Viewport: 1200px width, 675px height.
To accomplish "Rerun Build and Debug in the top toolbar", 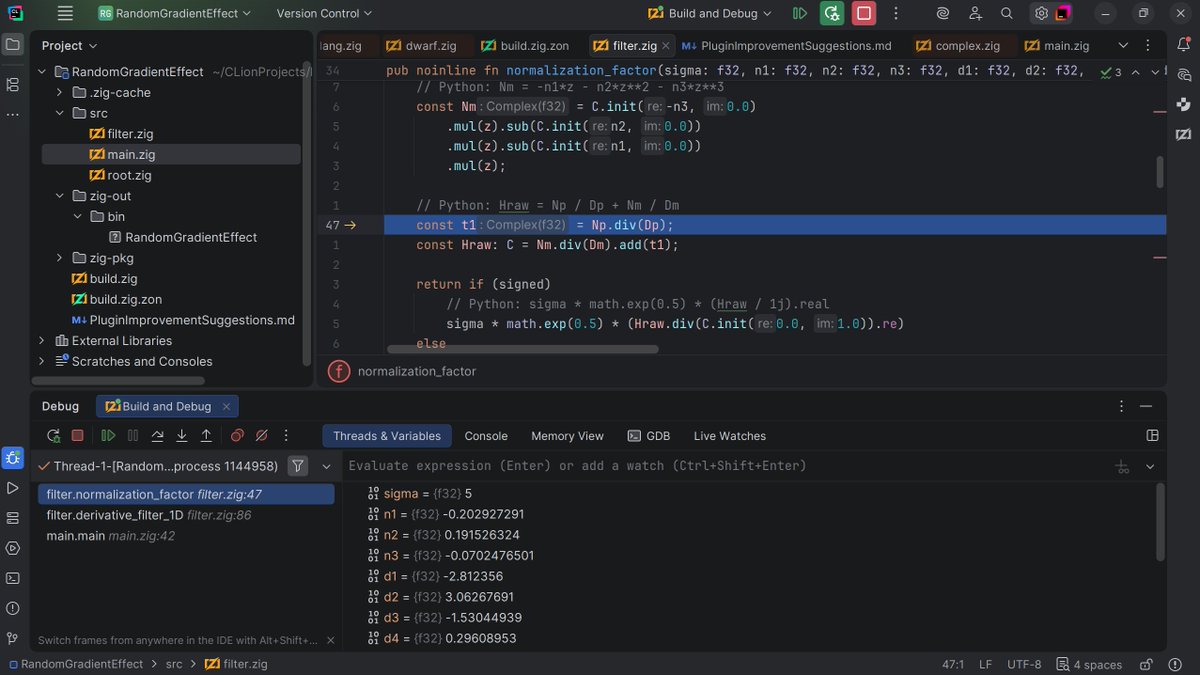I will (832, 13).
